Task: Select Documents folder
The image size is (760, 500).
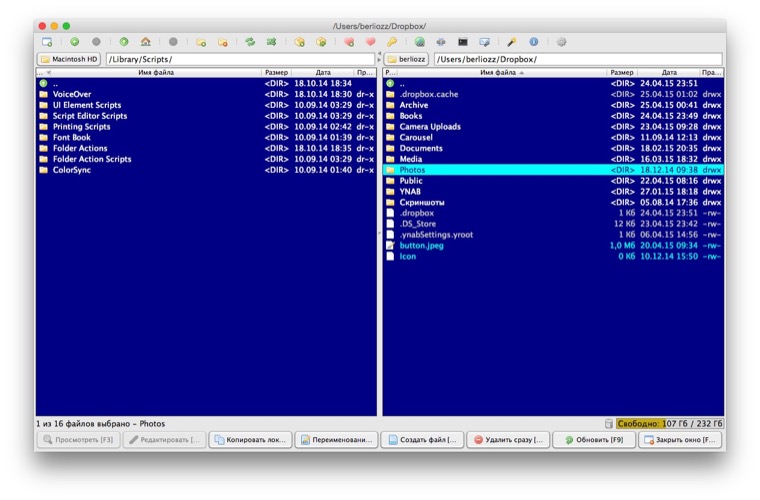Action: click(x=553, y=148)
